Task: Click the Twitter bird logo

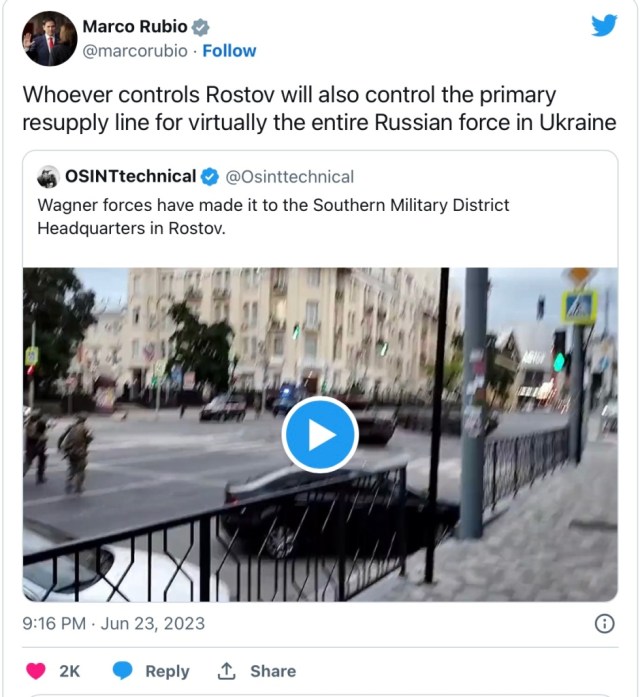Action: [604, 25]
